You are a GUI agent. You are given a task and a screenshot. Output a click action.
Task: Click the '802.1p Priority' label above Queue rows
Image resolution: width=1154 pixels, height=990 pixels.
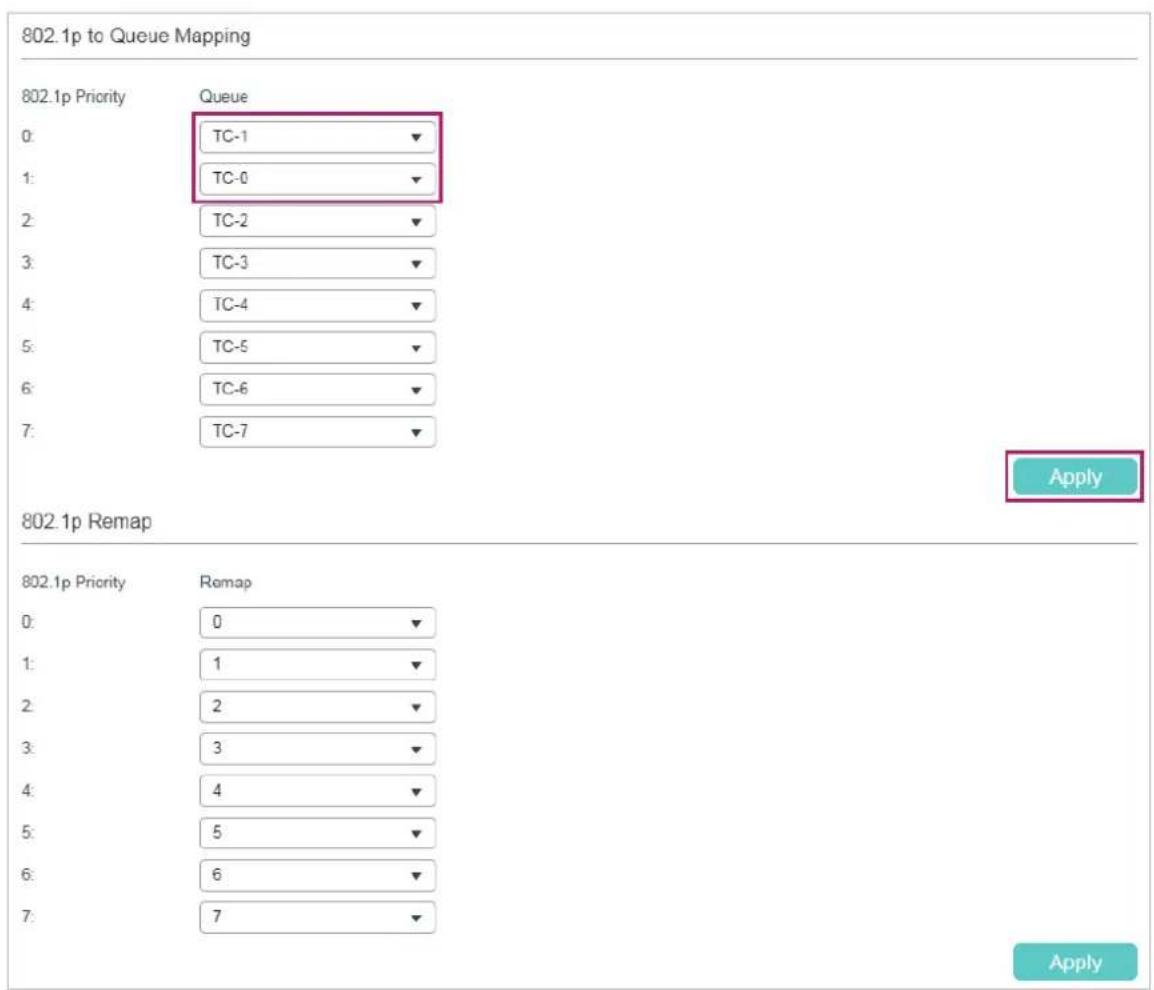point(74,96)
